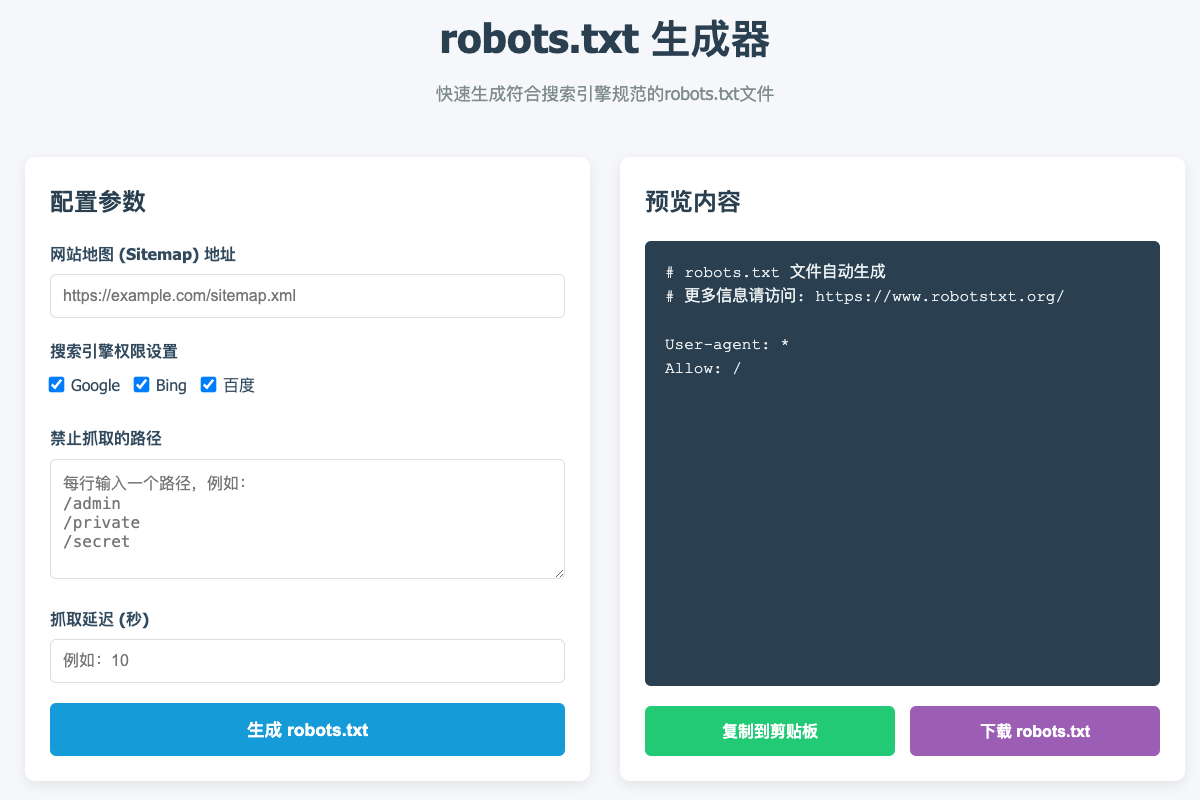Click into the 禁止抓取的路径 textarea

pyautogui.click(x=307, y=519)
